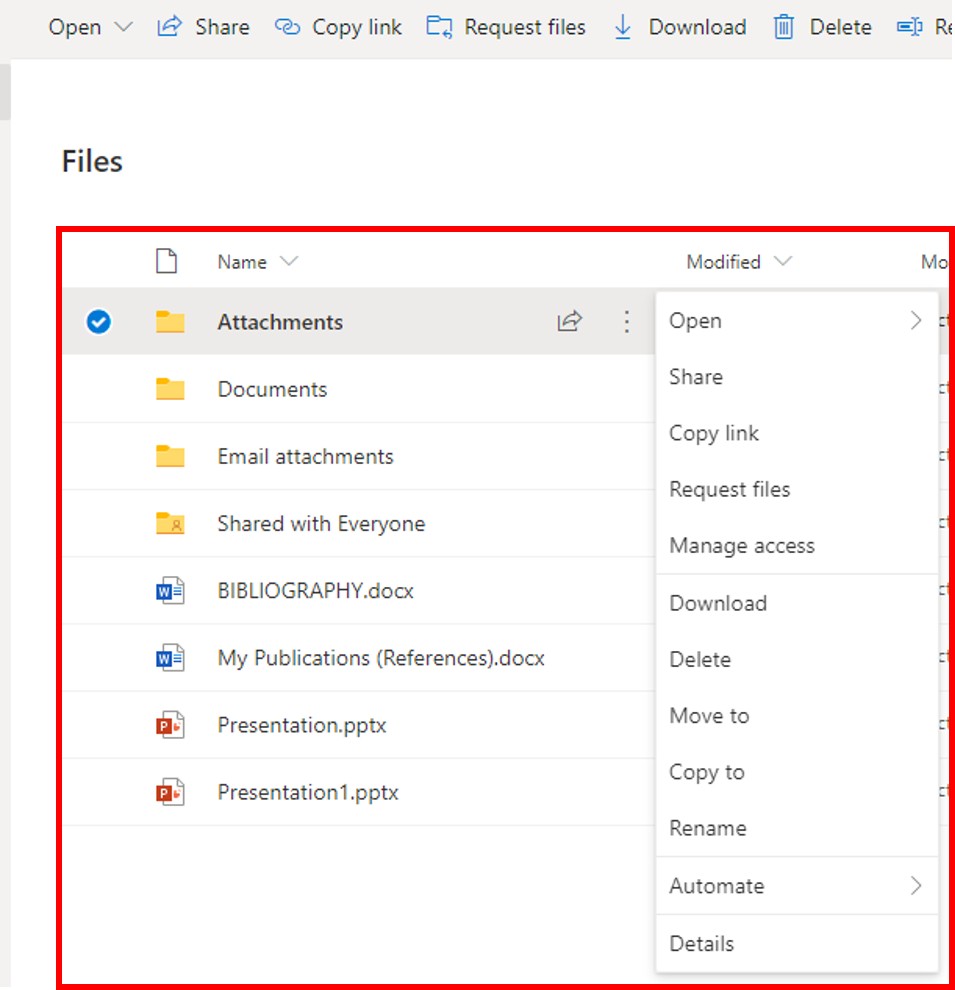Click the Download arrow icon in toolbar
Screen dimensions: 955x990
pos(623,27)
